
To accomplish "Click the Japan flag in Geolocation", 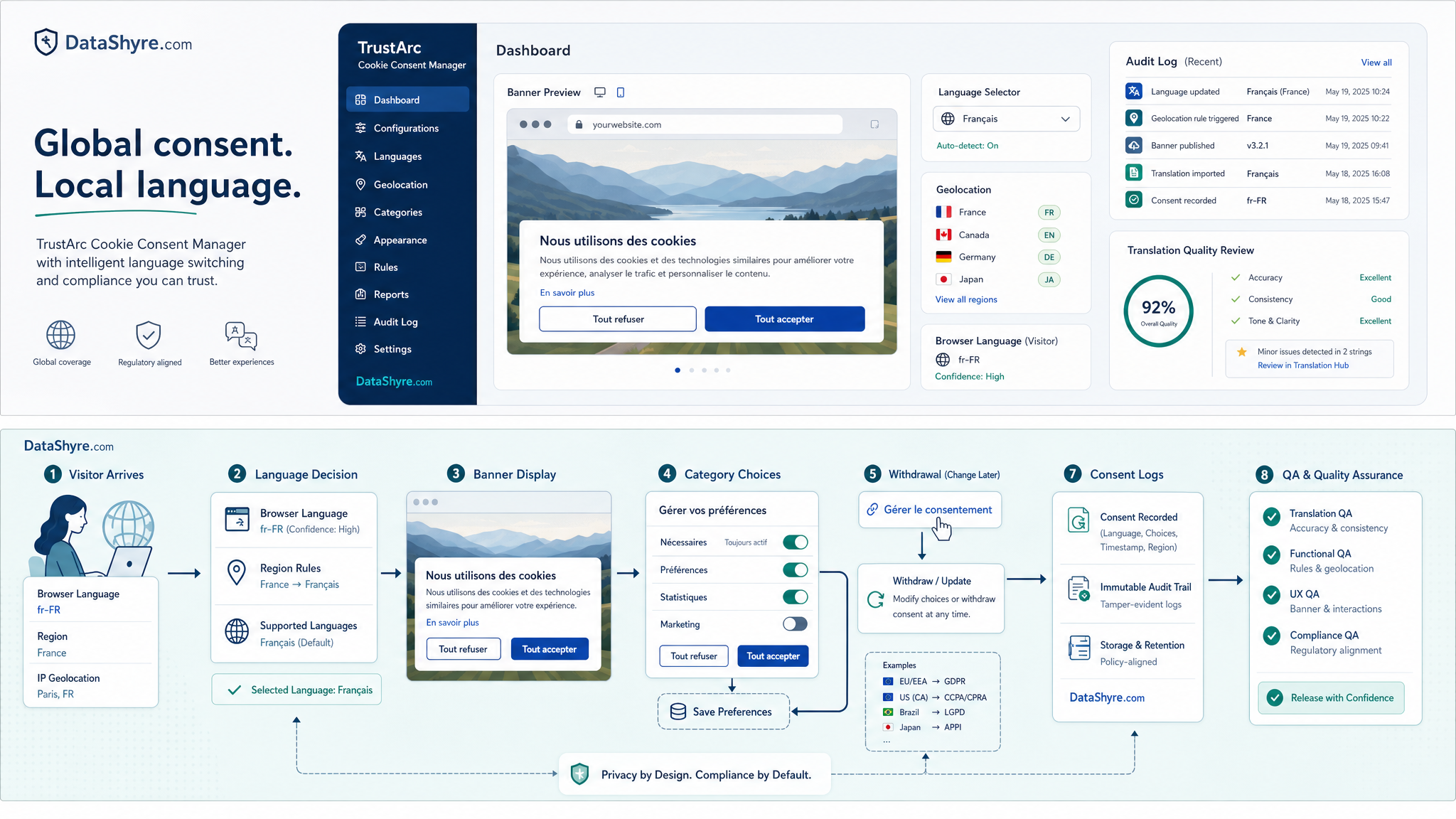I will click(943, 279).
